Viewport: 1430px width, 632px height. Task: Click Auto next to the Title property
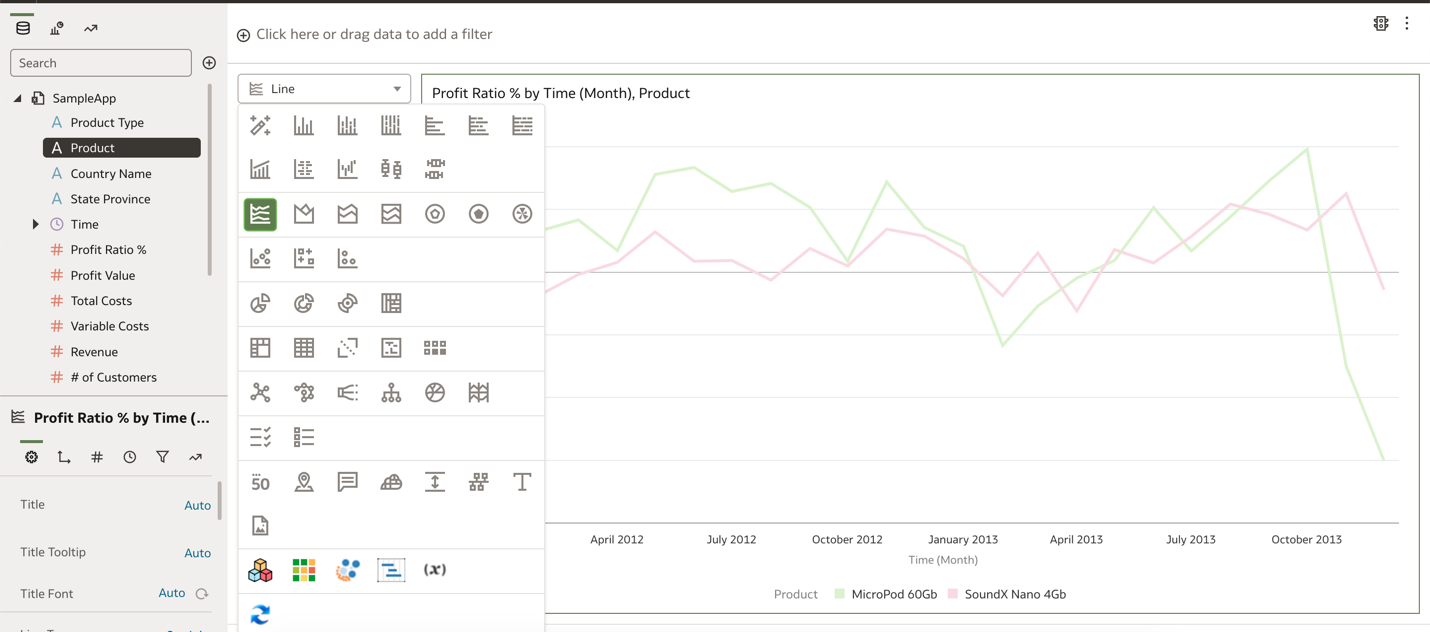197,505
